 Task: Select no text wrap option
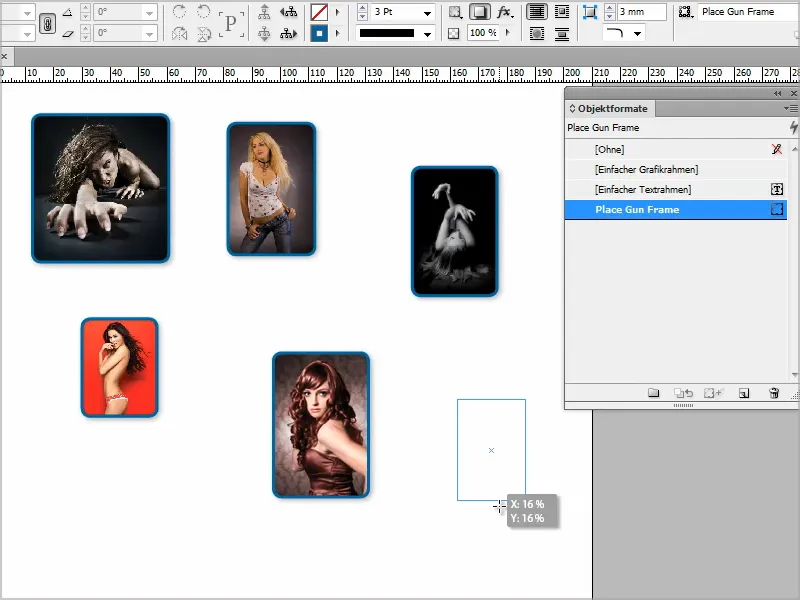tap(537, 12)
